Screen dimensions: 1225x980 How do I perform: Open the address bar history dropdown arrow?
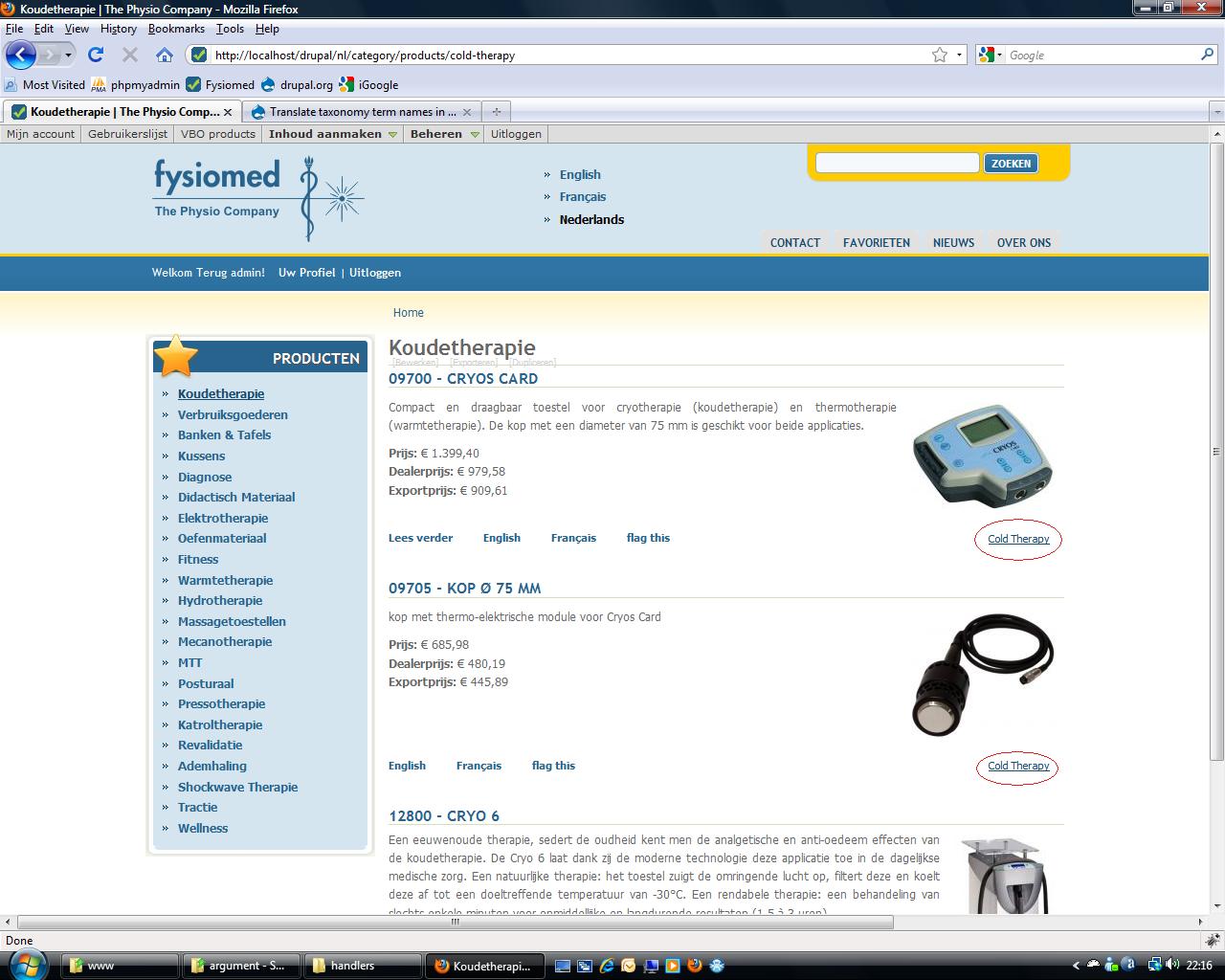960,55
